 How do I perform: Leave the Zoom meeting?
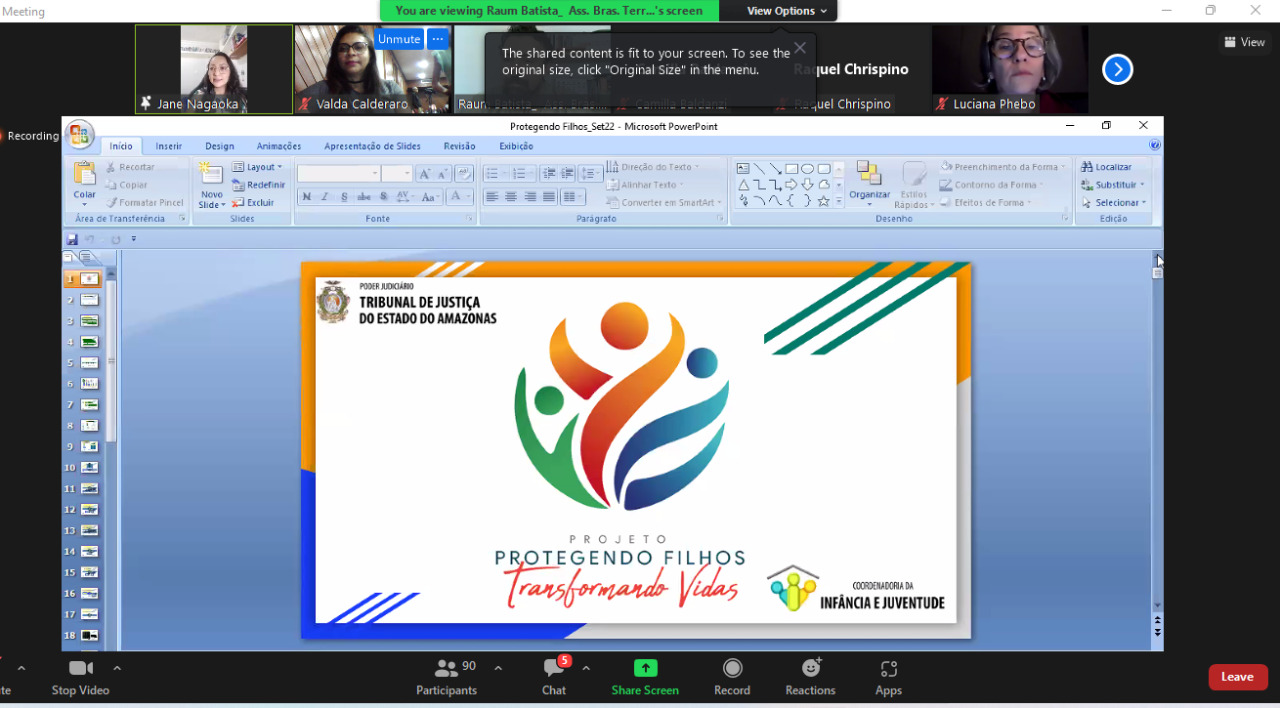tap(1238, 677)
